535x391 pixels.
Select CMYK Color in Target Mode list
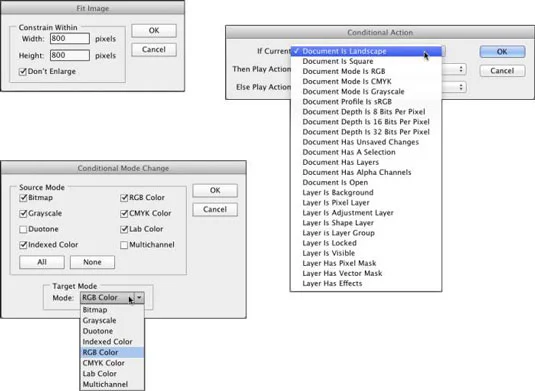[x=112, y=363]
